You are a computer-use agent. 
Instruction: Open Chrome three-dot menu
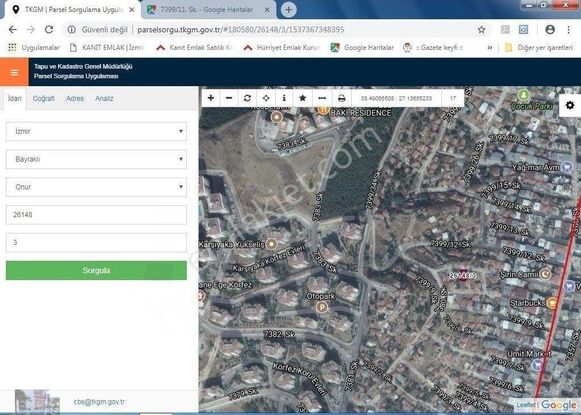[568, 30]
